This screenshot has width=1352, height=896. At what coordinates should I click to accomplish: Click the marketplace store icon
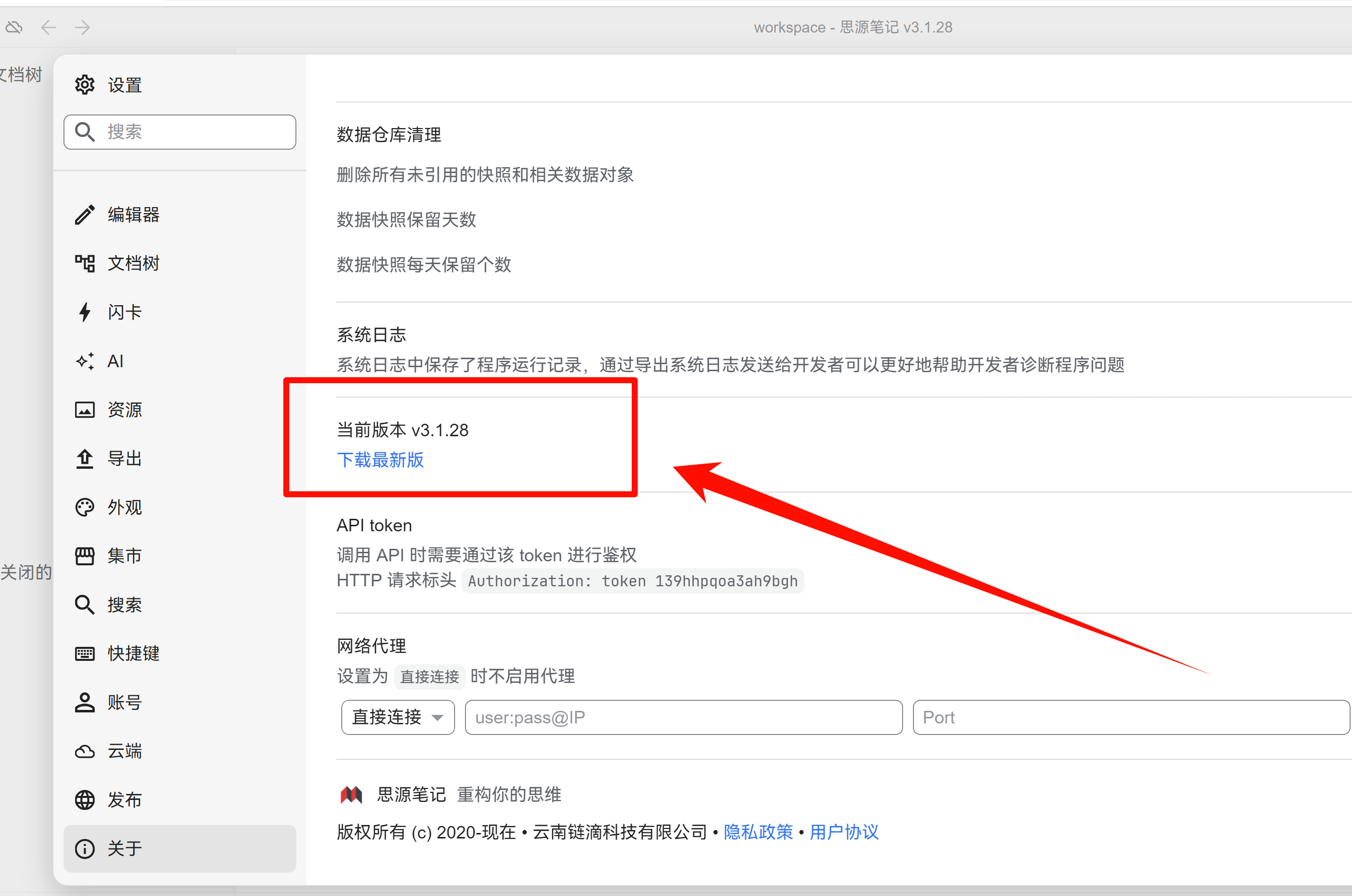85,556
